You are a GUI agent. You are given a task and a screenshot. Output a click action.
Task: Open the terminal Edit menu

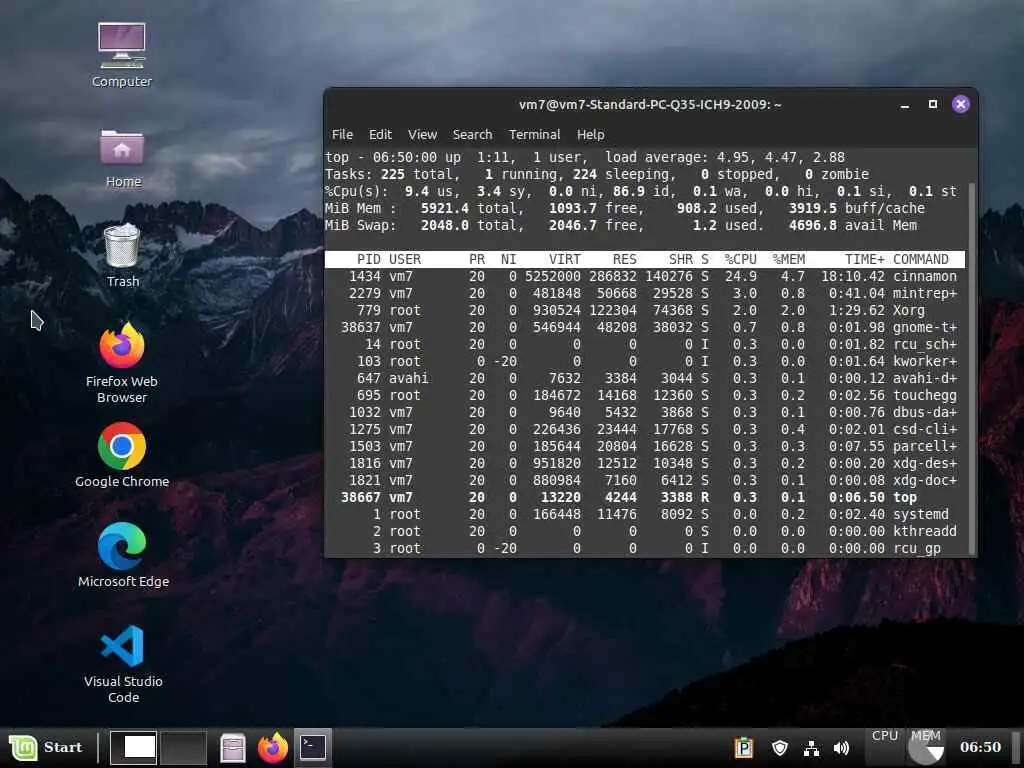pos(380,135)
